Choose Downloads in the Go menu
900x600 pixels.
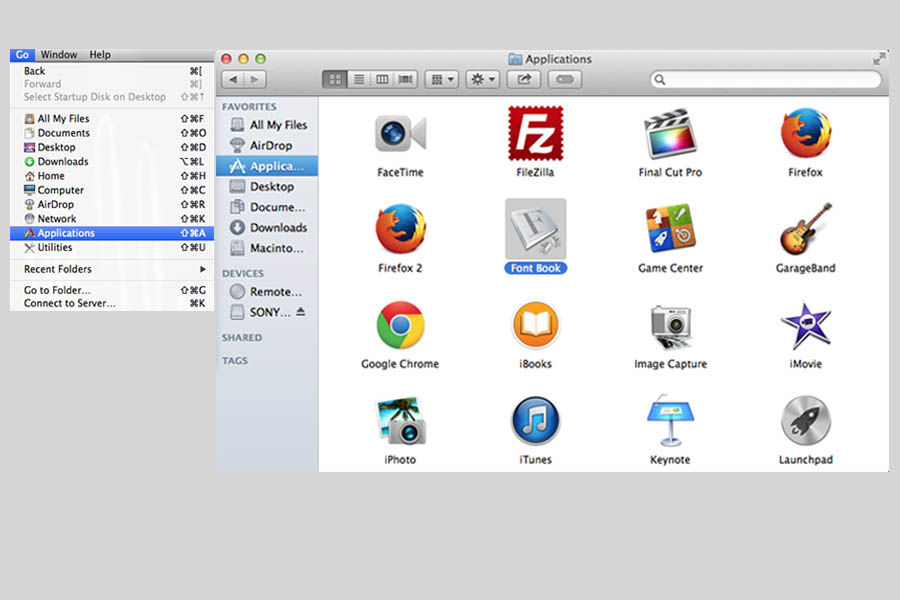[x=112, y=161]
